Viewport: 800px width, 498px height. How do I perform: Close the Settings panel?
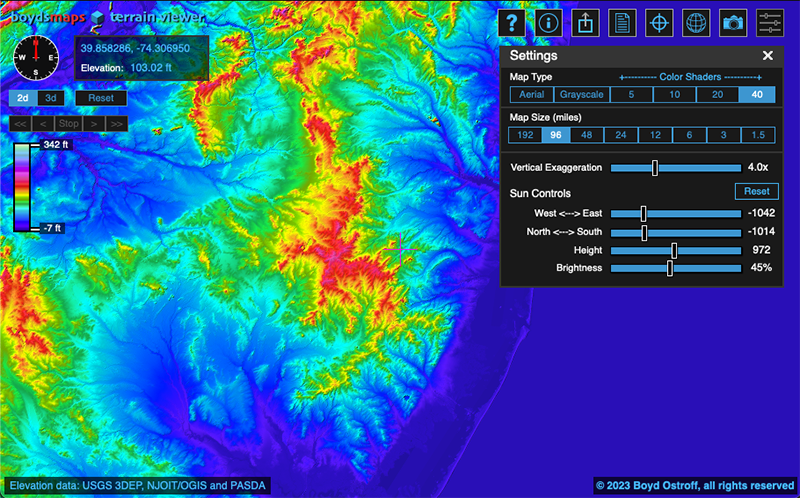point(768,56)
